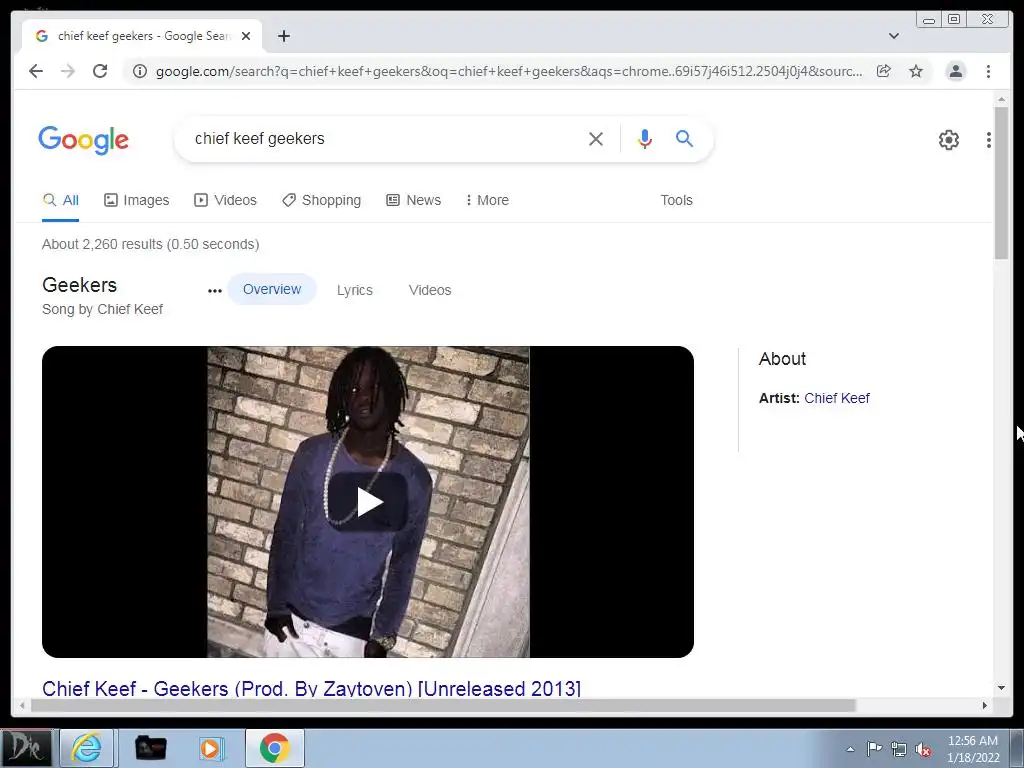
Task: Click the About 2,260 results text
Action: pyautogui.click(x=150, y=244)
